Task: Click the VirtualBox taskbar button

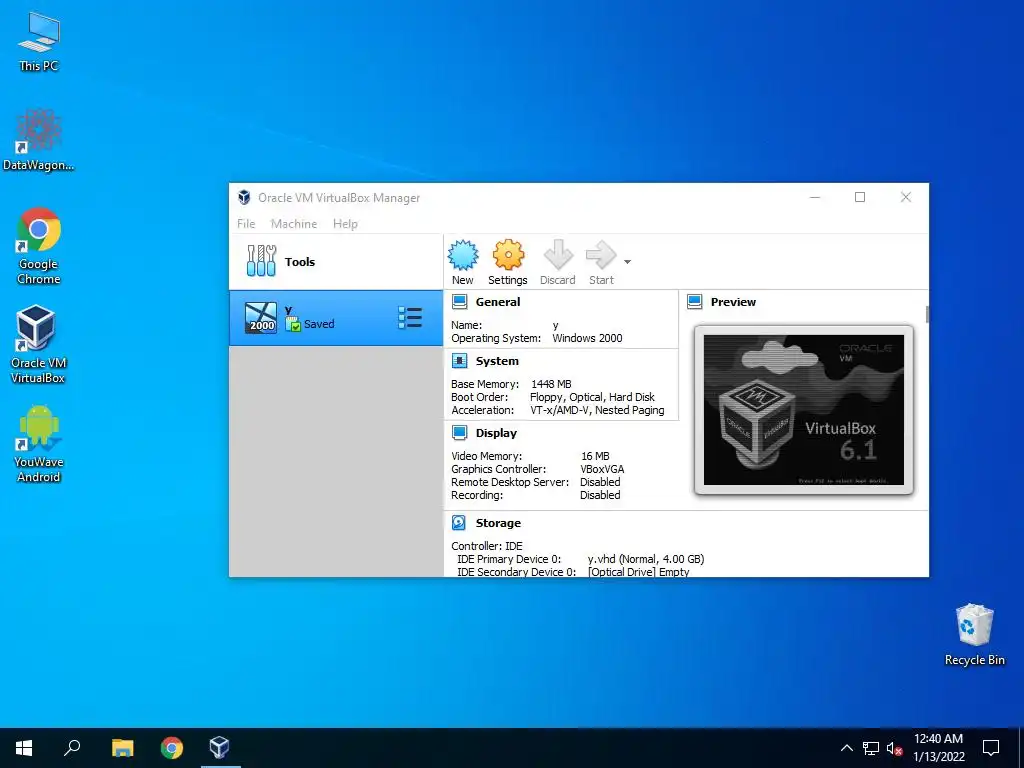Action: 220,748
